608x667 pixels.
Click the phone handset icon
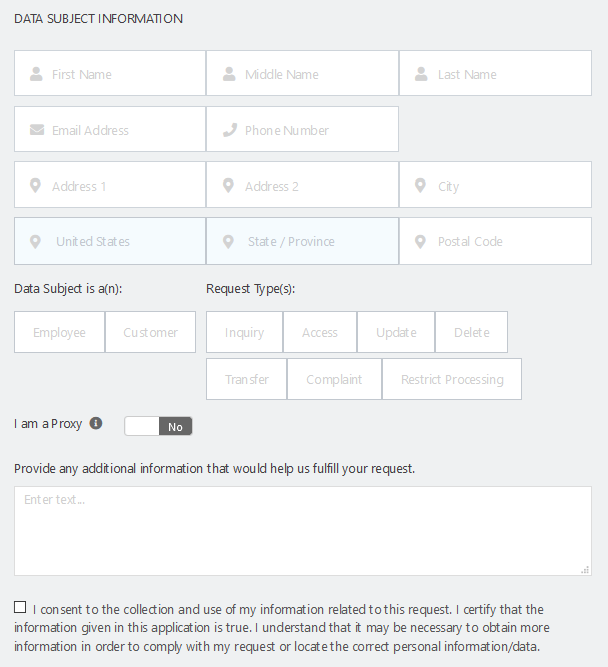229,130
